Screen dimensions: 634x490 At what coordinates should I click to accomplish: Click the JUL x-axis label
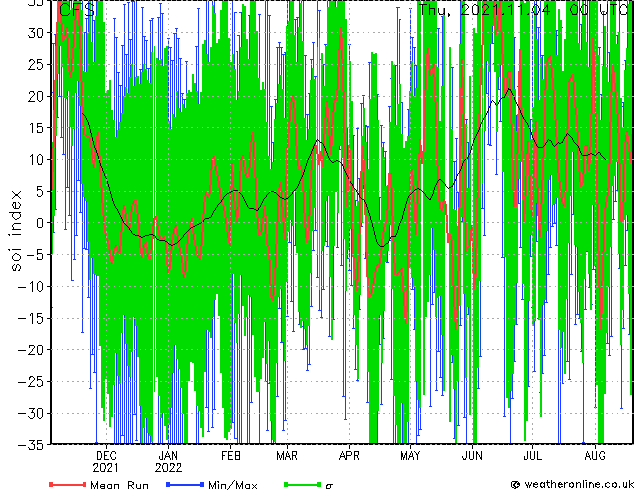(x=533, y=456)
